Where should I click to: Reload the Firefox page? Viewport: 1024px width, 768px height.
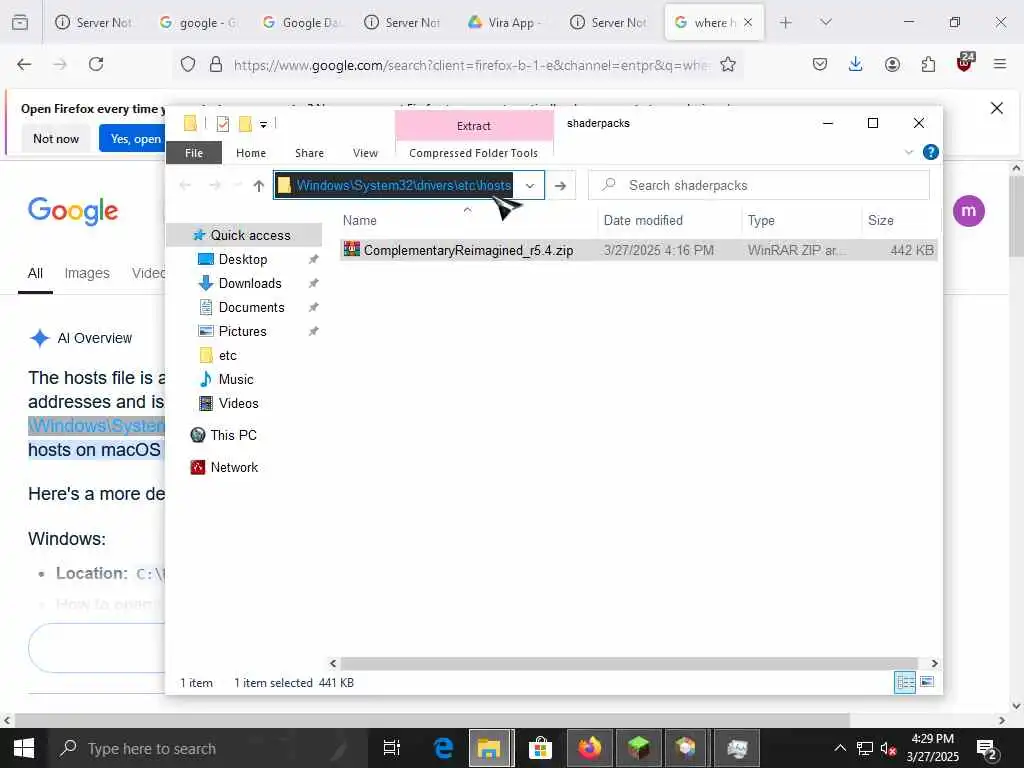tap(96, 64)
